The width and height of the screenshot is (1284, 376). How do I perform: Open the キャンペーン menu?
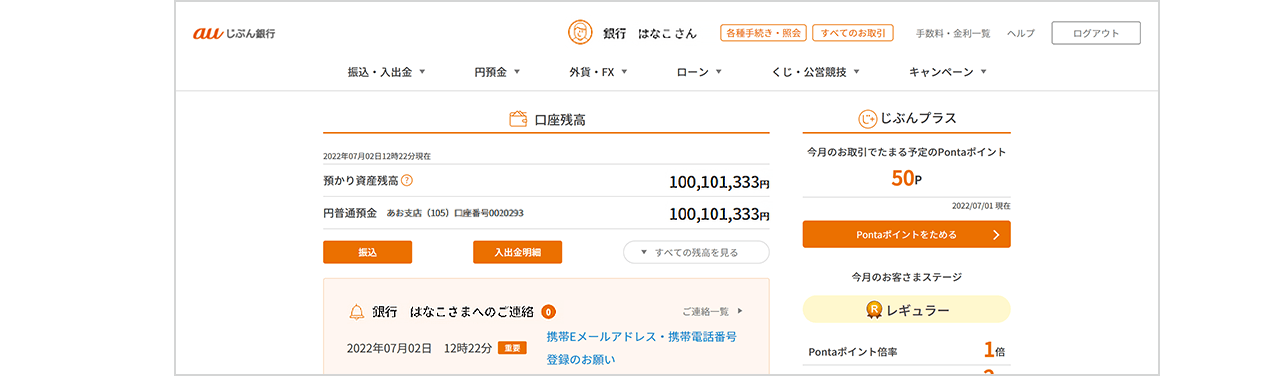point(948,72)
